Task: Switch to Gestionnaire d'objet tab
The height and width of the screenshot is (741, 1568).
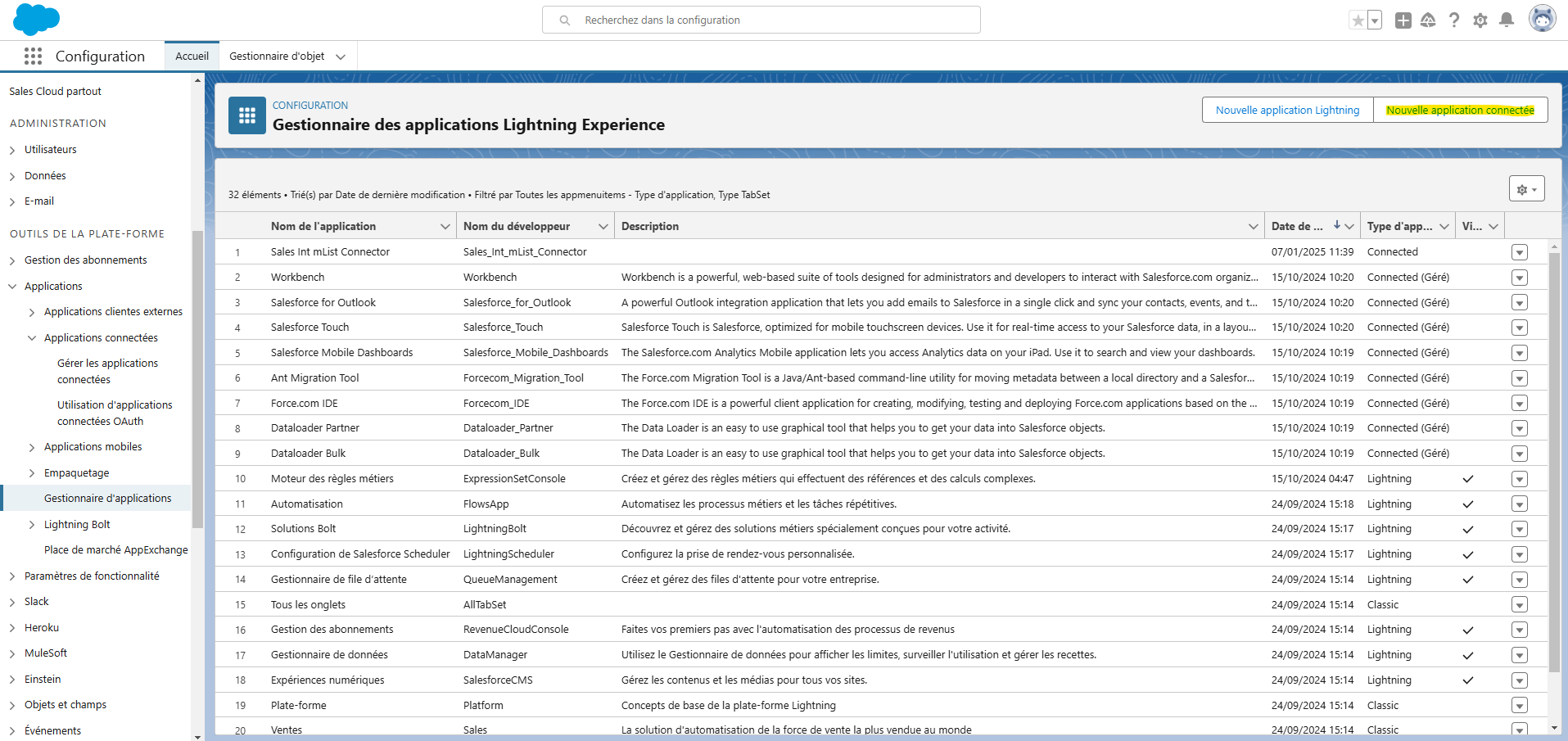Action: pos(277,56)
